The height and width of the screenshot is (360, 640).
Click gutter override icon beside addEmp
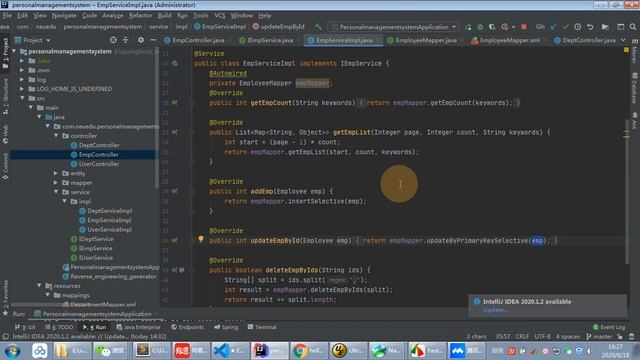click(174, 191)
